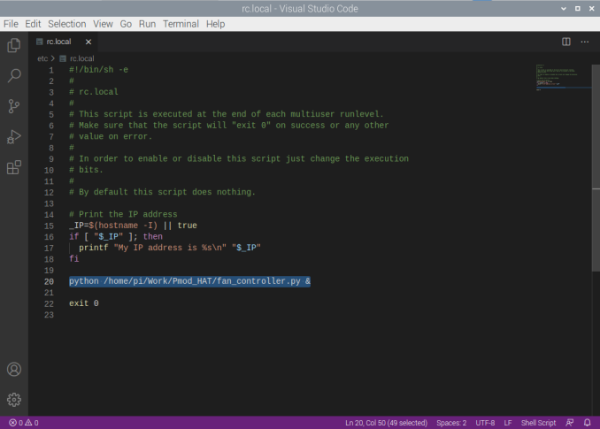Click the rc.local breadcrumb item
The width and height of the screenshot is (600, 429).
click(x=82, y=59)
